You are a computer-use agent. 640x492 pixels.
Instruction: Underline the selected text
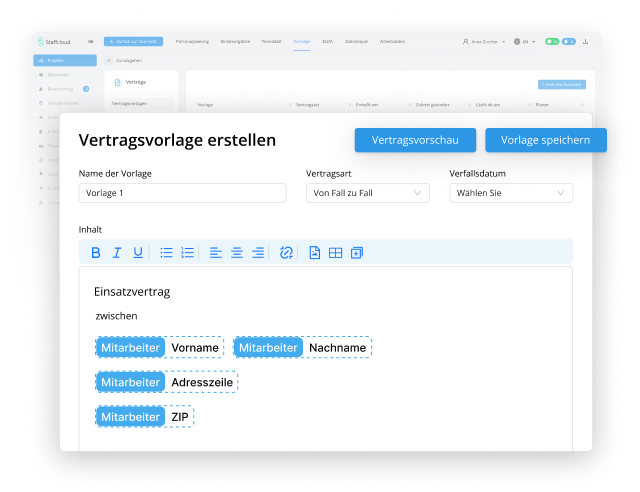click(138, 253)
